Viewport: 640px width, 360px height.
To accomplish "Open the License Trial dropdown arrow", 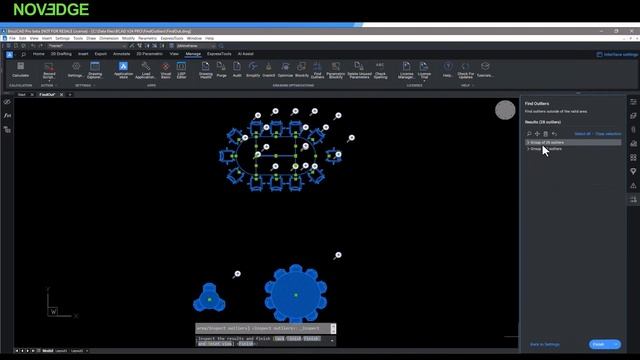I will pyautogui.click(x=424, y=81).
